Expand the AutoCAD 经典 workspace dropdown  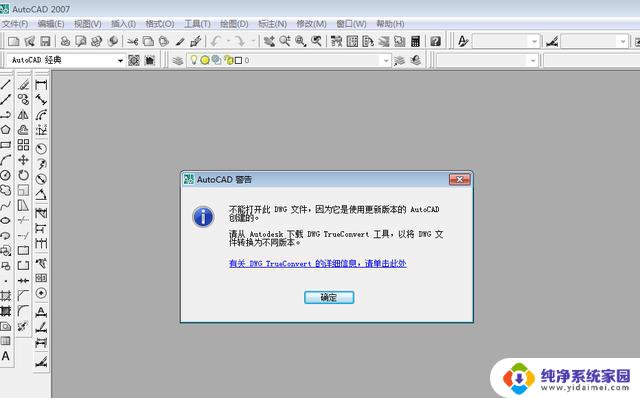(x=120, y=61)
